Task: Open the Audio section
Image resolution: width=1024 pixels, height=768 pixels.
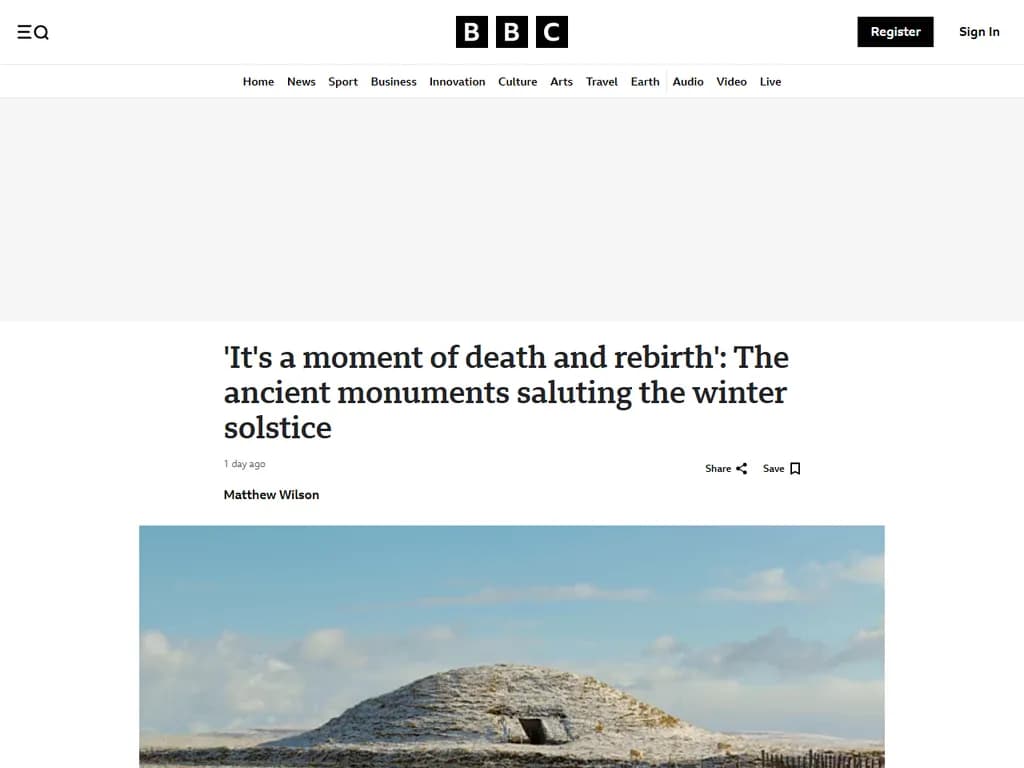Action: pyautogui.click(x=688, y=82)
